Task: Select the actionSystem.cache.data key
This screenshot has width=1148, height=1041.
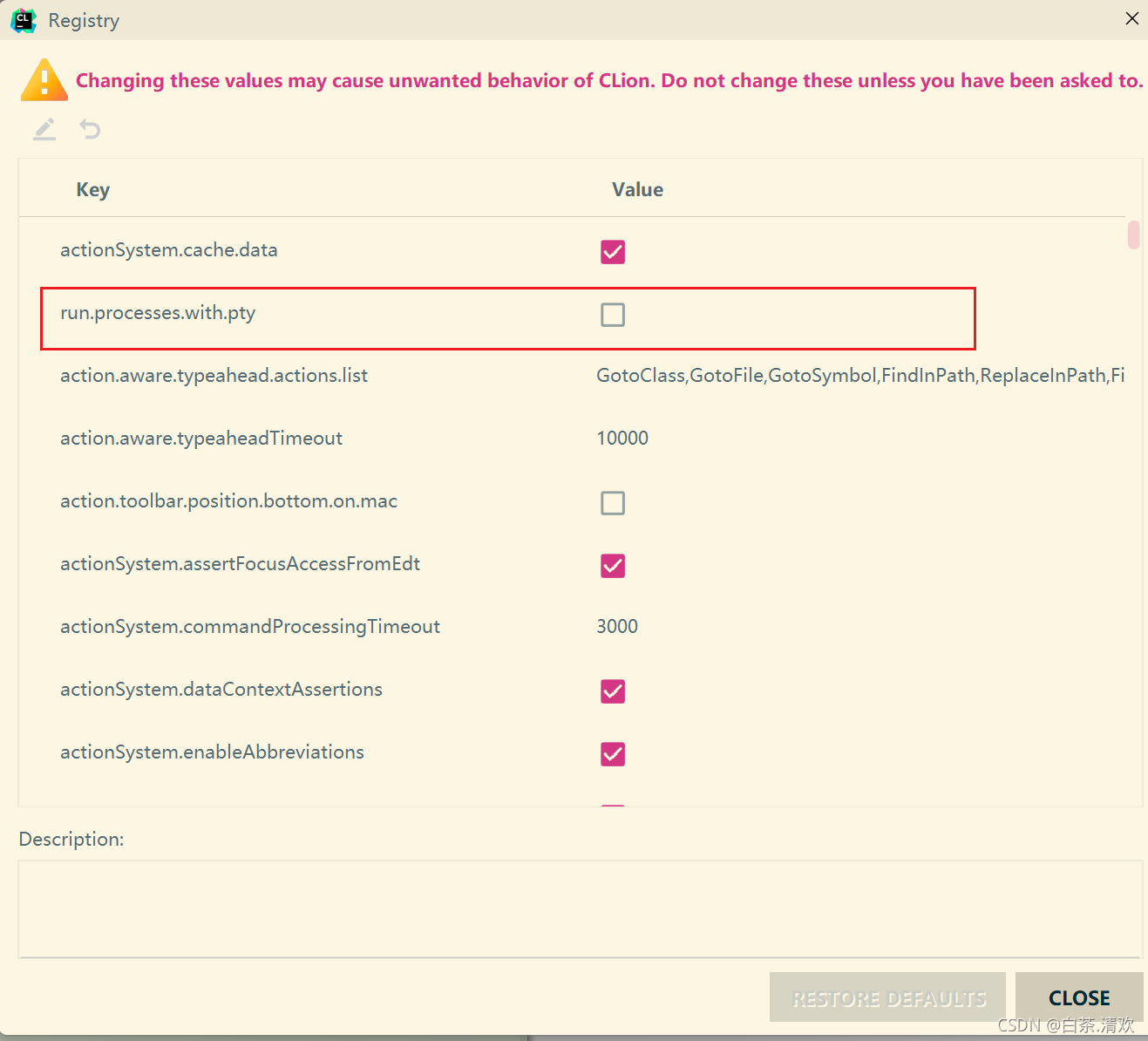Action: [x=169, y=250]
